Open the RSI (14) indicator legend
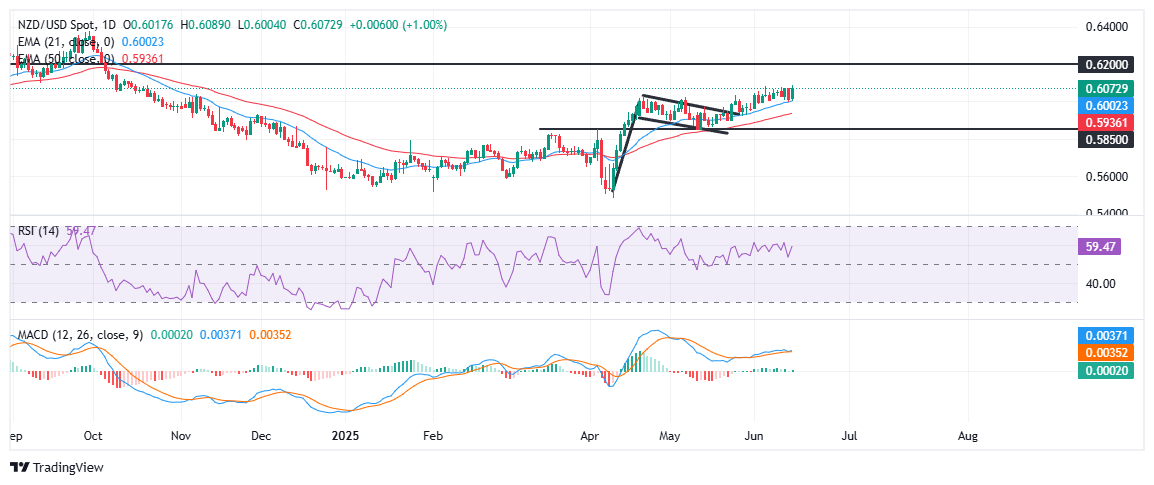This screenshot has width=1154, height=485. (36, 231)
